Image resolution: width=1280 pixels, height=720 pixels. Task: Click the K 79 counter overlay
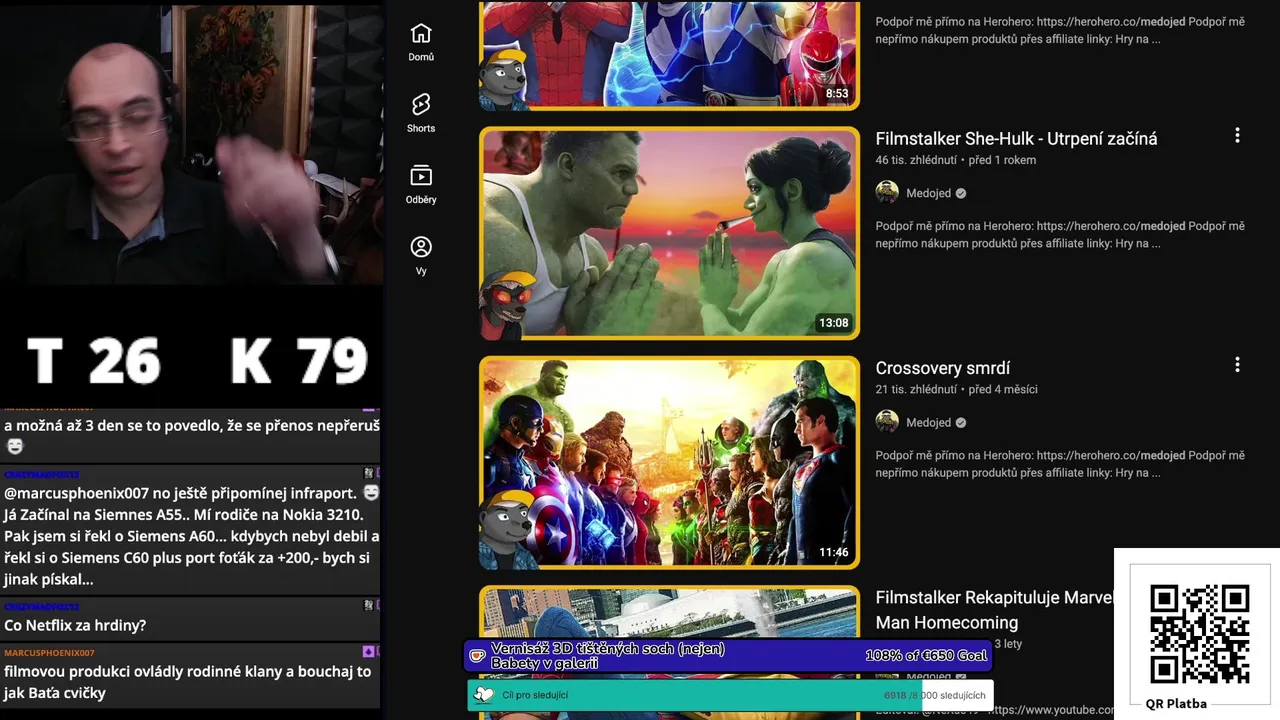tap(299, 361)
